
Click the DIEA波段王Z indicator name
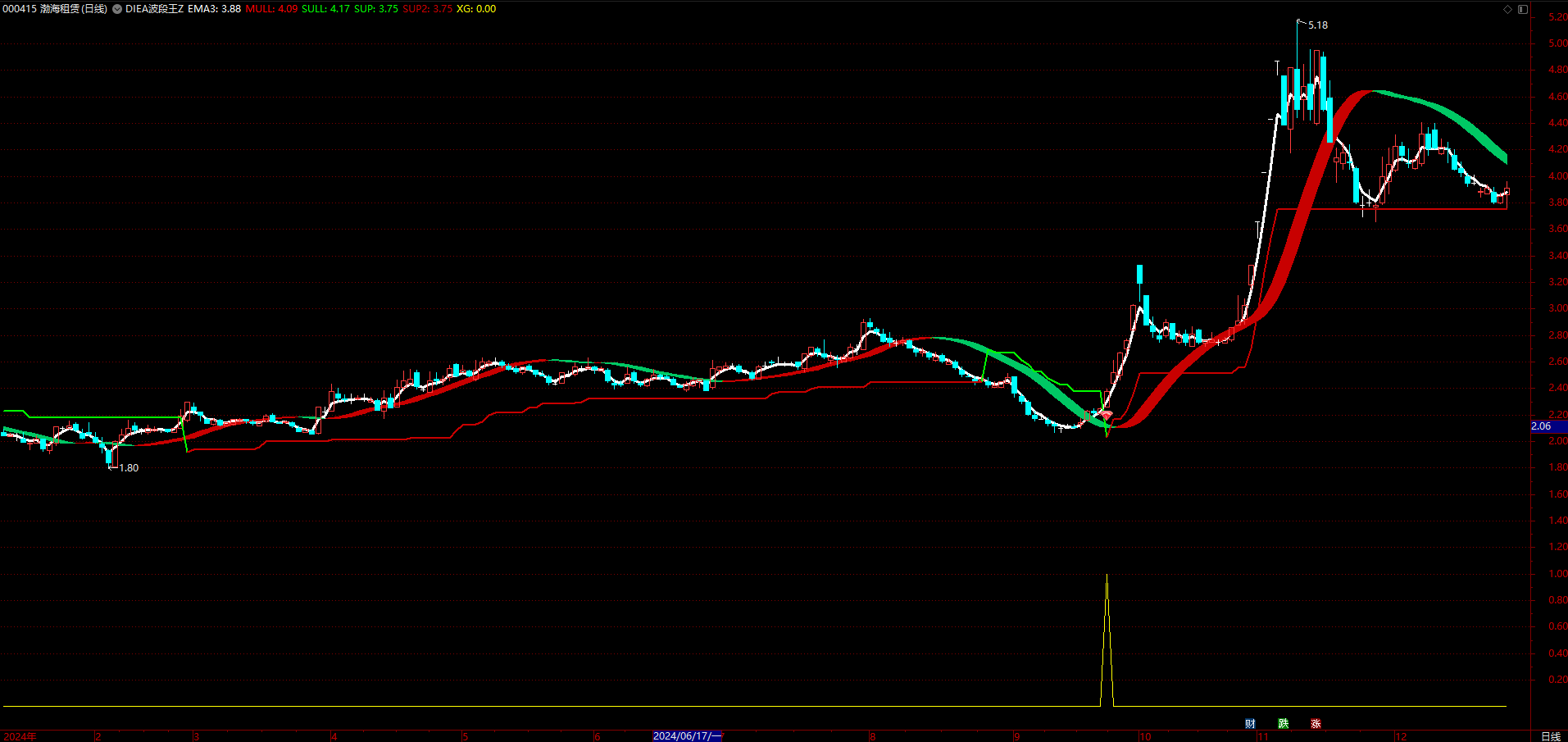point(155,9)
